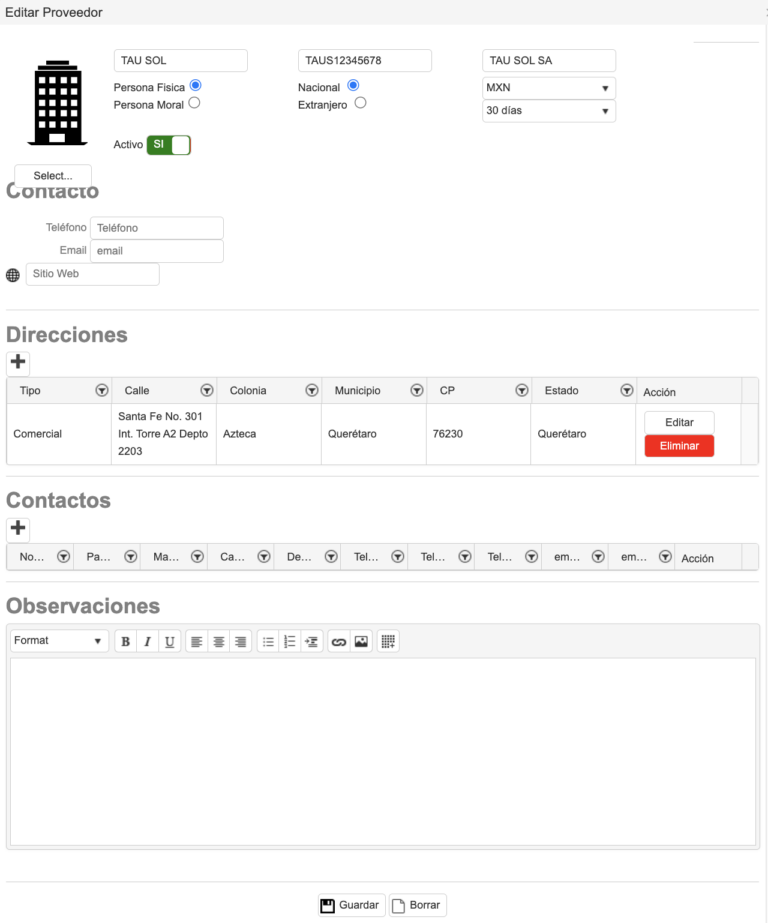Open filter on Ca... contacts column
This screenshot has width=768, height=923.
tap(264, 556)
